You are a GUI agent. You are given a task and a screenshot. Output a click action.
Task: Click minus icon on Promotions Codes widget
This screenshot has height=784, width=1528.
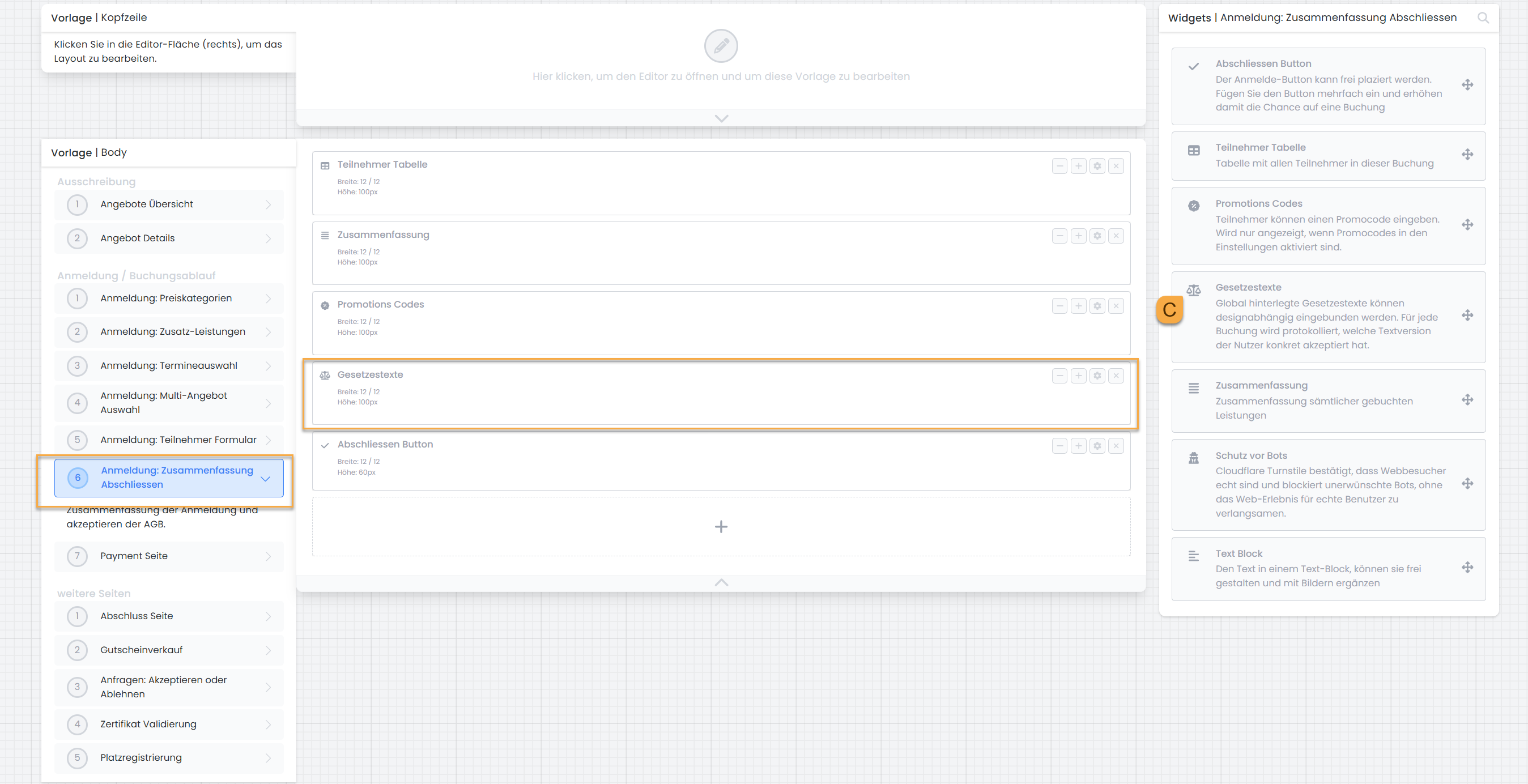(1059, 306)
